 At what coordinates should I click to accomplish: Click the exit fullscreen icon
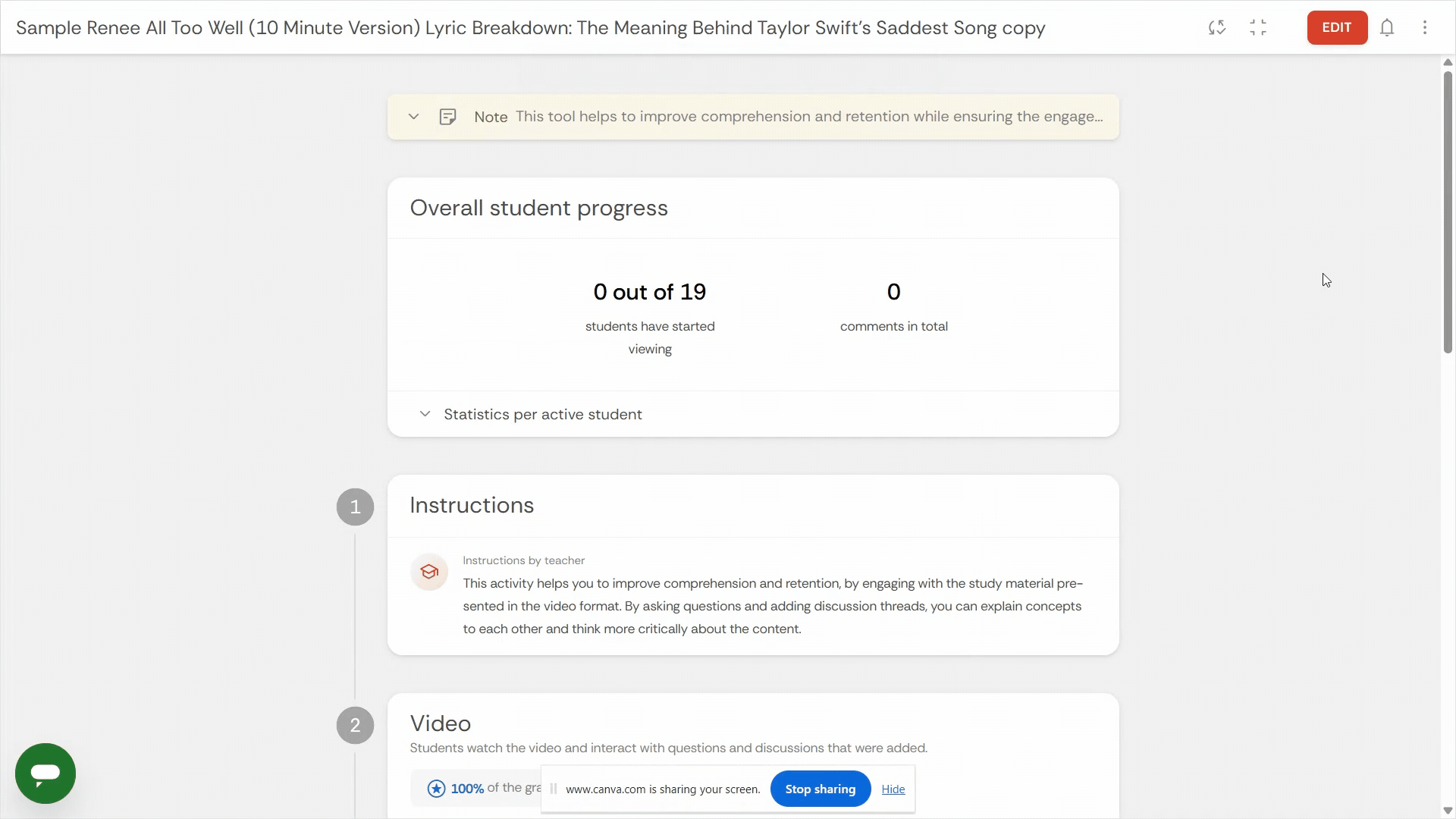[x=1258, y=28]
